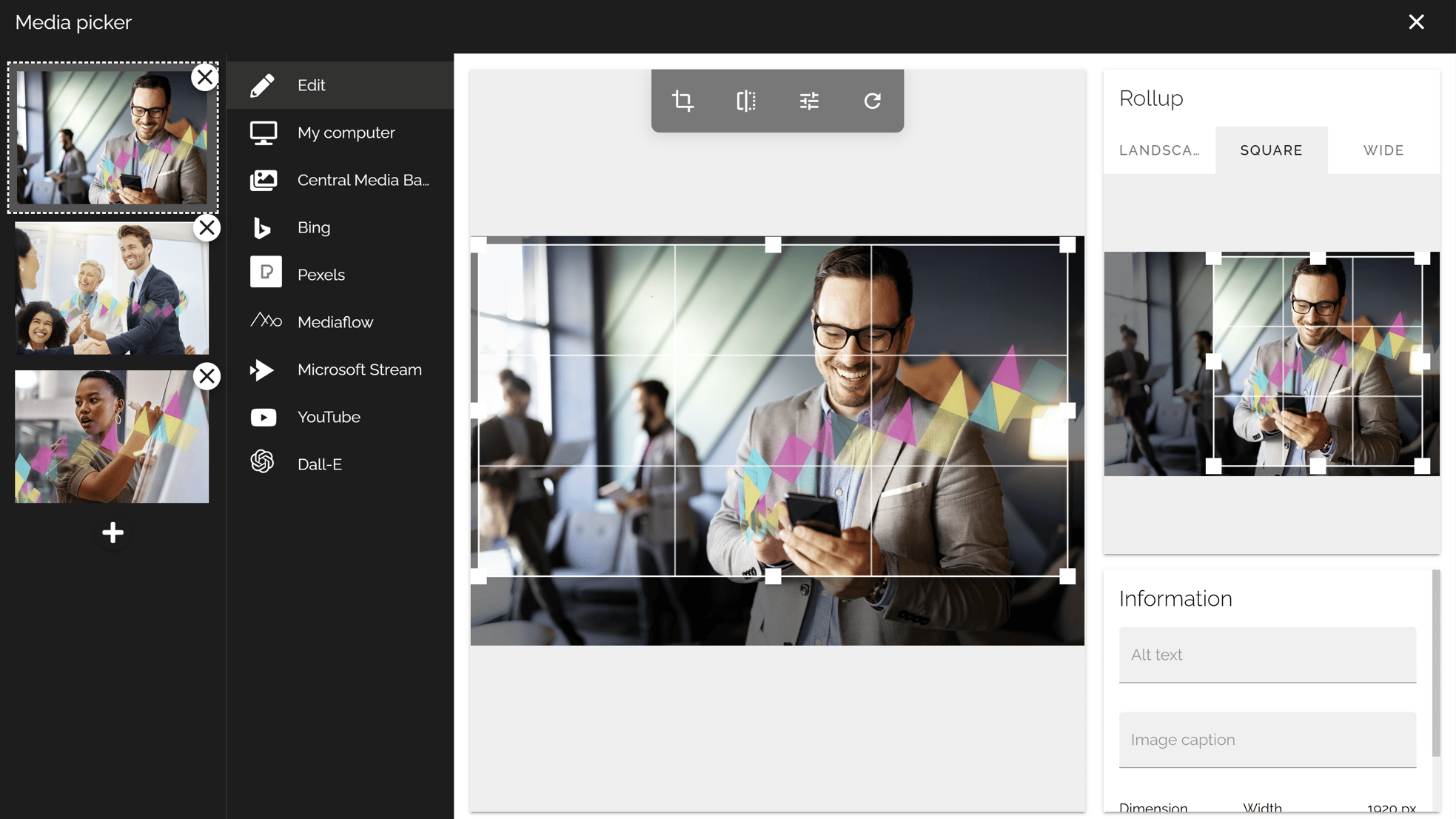Select Edit in the sidebar

coord(311,84)
